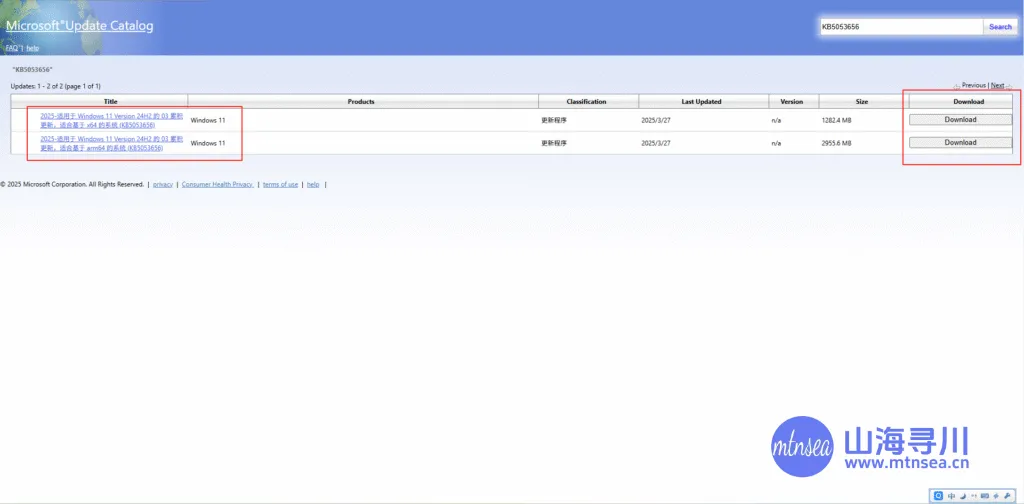
Task: Sort results by the Title column header
Action: pos(110,102)
